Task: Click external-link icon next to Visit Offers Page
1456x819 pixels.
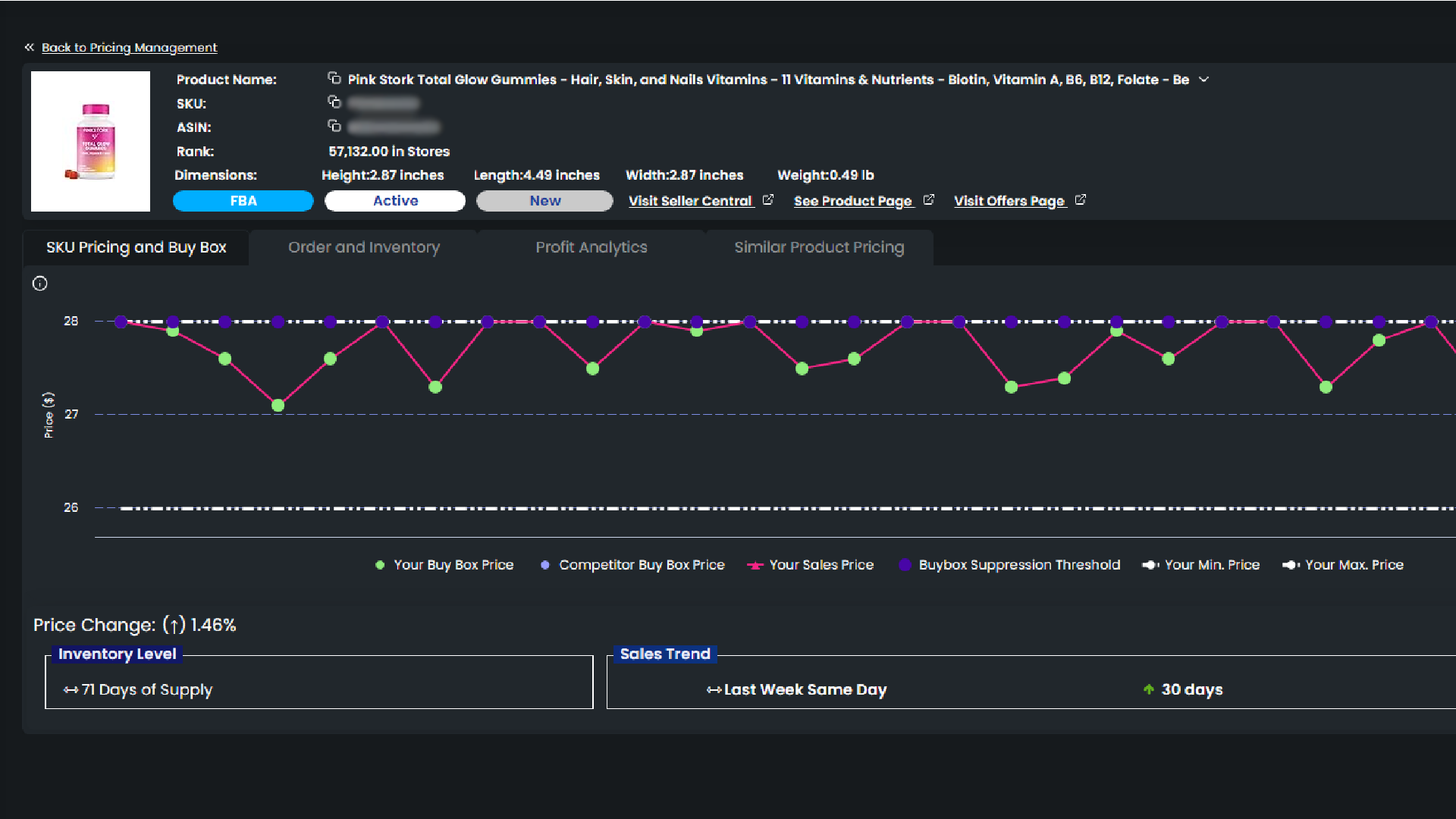Action: [x=1081, y=199]
